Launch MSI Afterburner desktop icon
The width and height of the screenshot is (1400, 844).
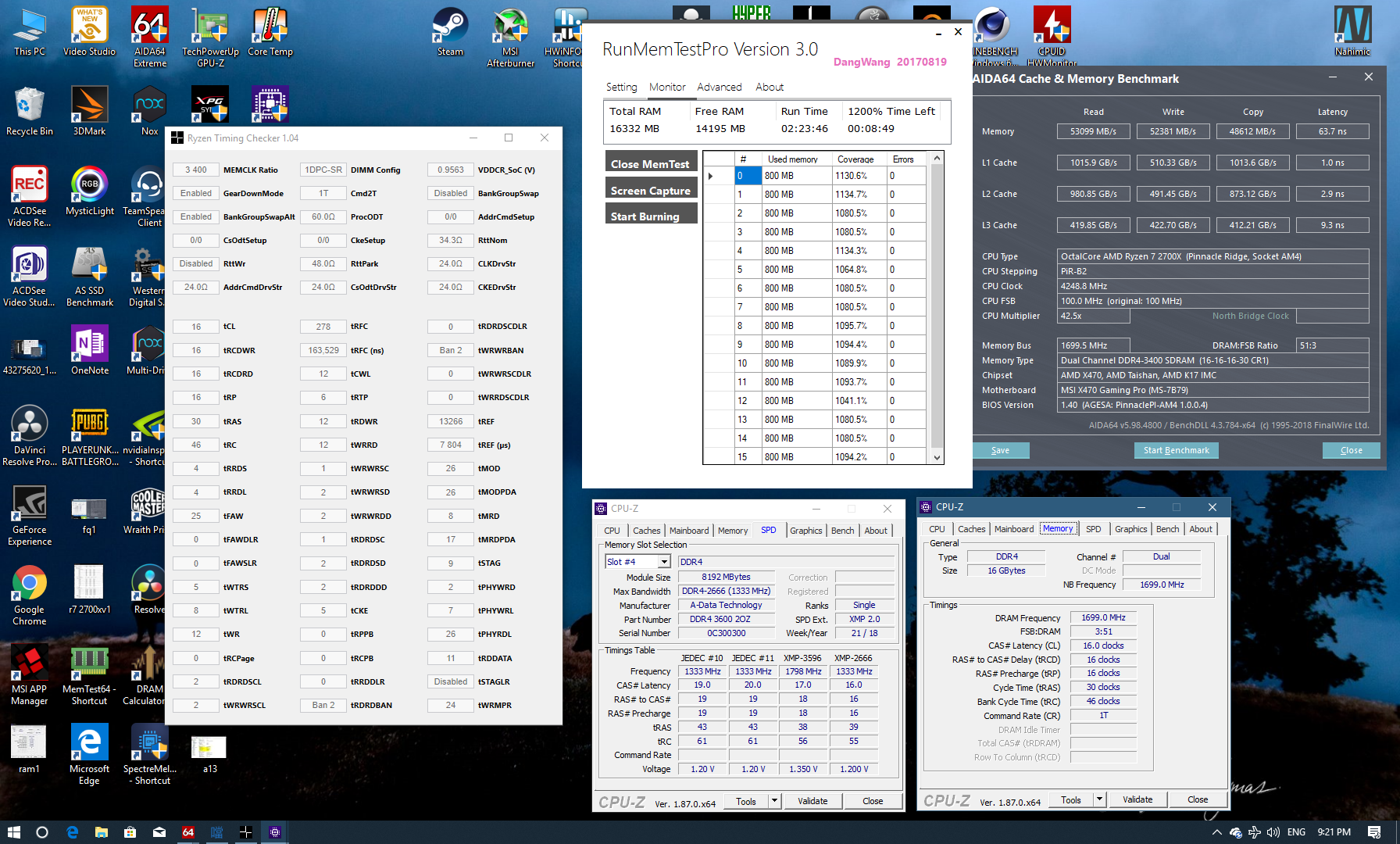pos(510,38)
